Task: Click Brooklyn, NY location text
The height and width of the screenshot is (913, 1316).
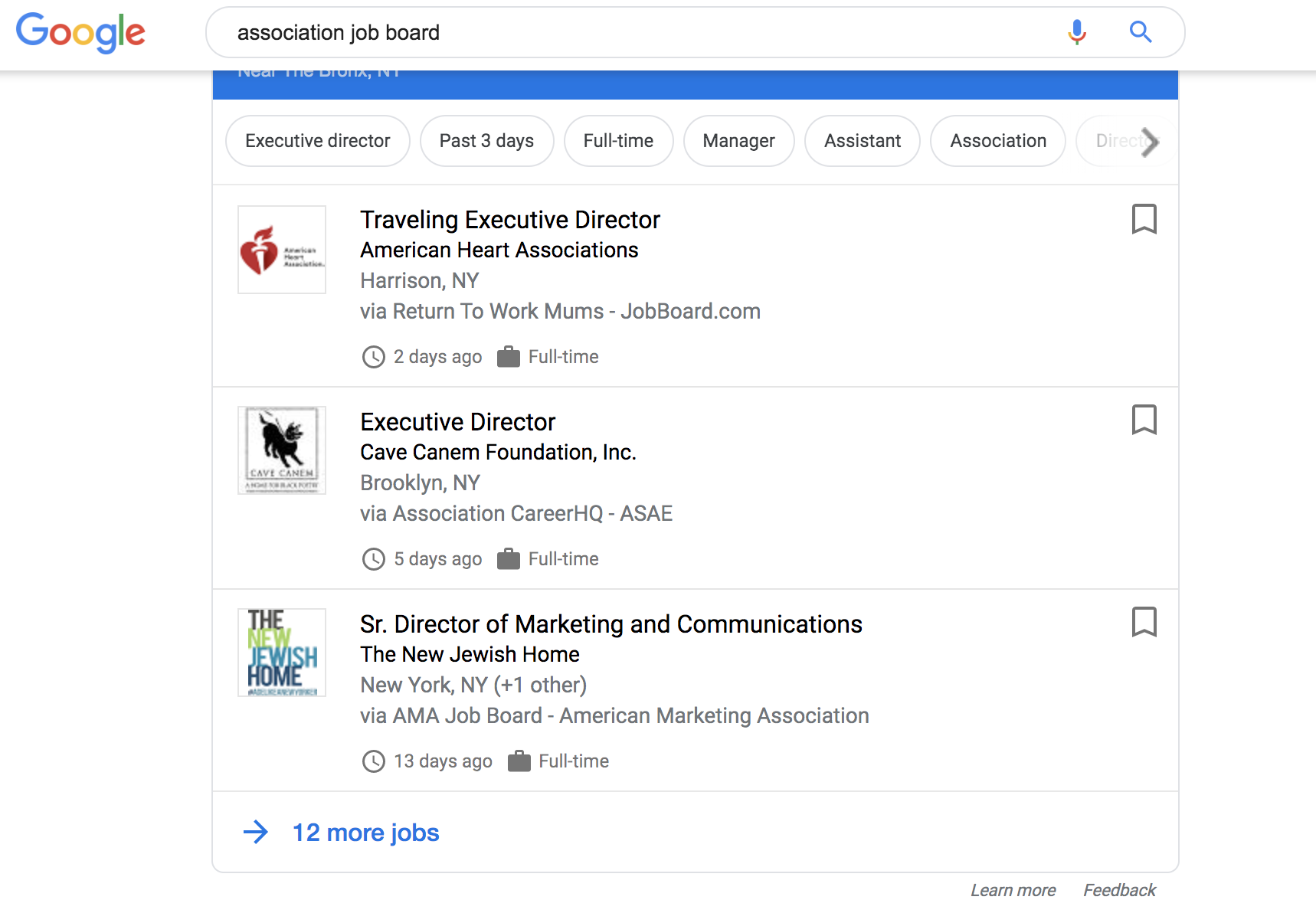Action: [x=421, y=483]
